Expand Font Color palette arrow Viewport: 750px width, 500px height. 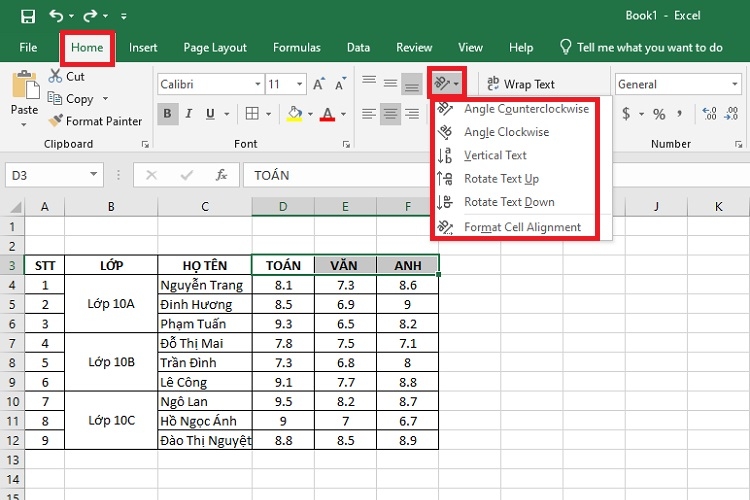pos(343,114)
